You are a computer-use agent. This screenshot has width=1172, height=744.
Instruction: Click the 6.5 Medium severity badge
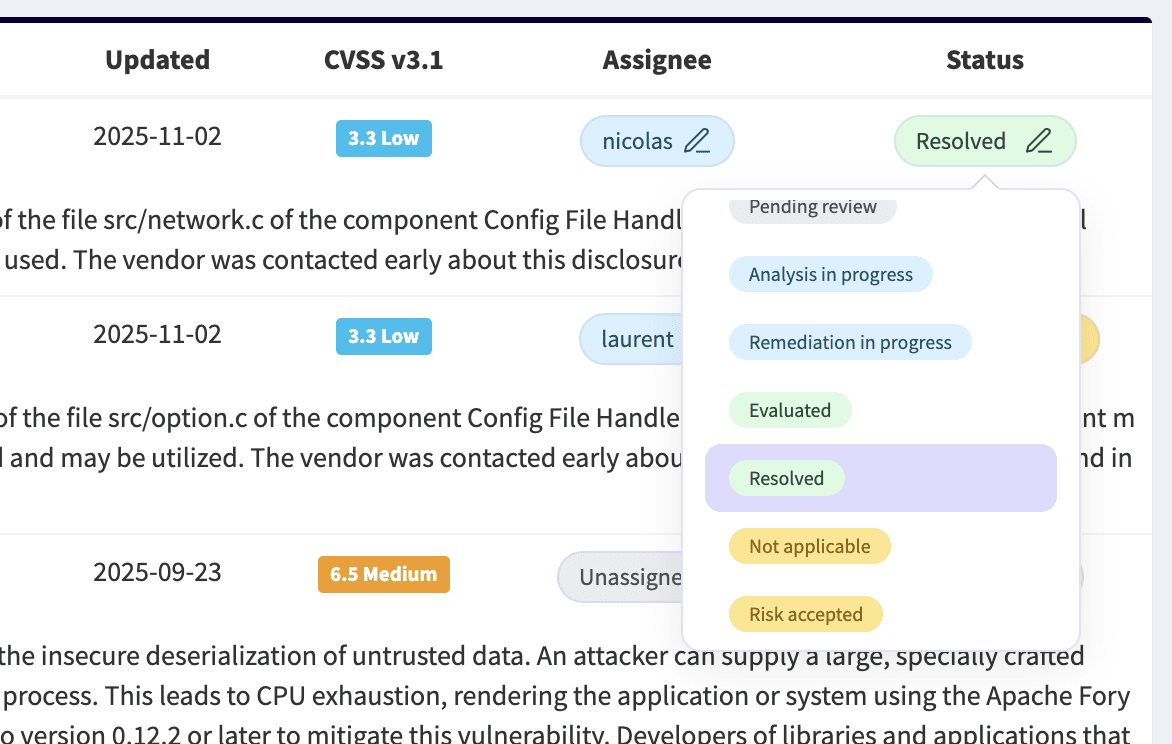click(384, 574)
